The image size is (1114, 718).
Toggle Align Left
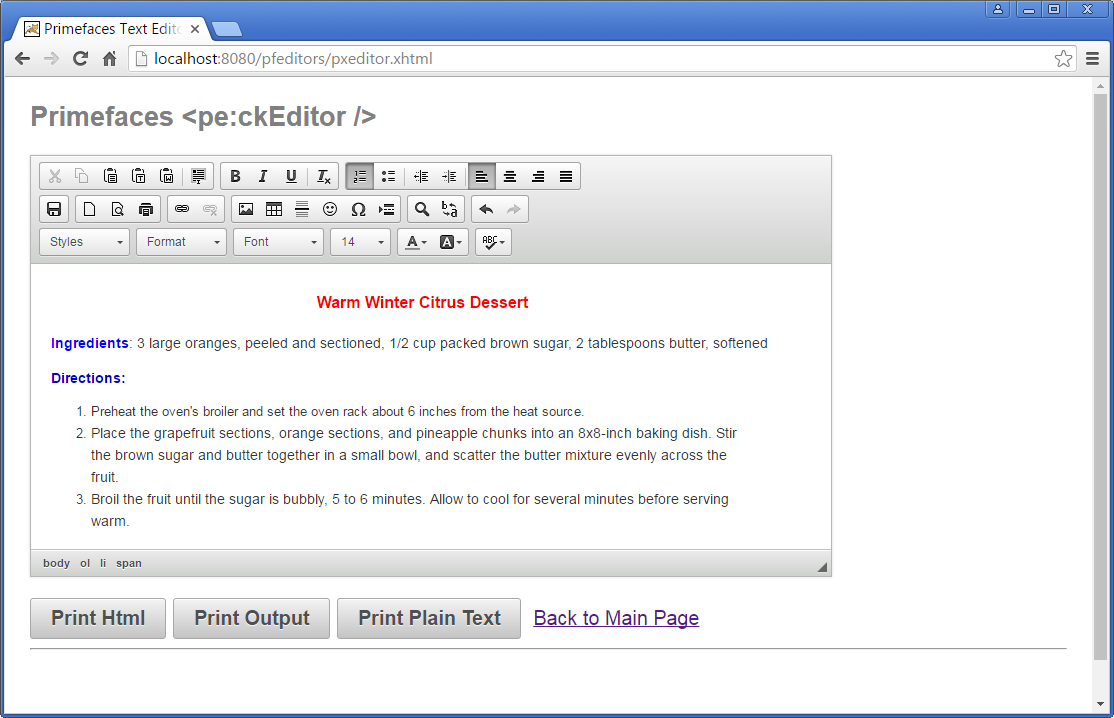482,176
